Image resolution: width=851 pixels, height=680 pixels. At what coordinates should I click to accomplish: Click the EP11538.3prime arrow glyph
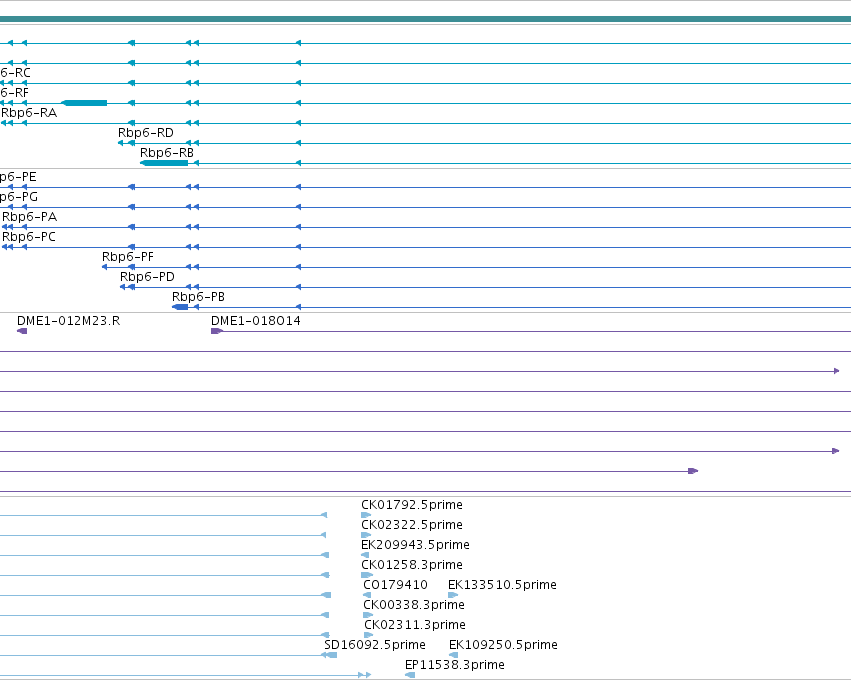pos(410,676)
